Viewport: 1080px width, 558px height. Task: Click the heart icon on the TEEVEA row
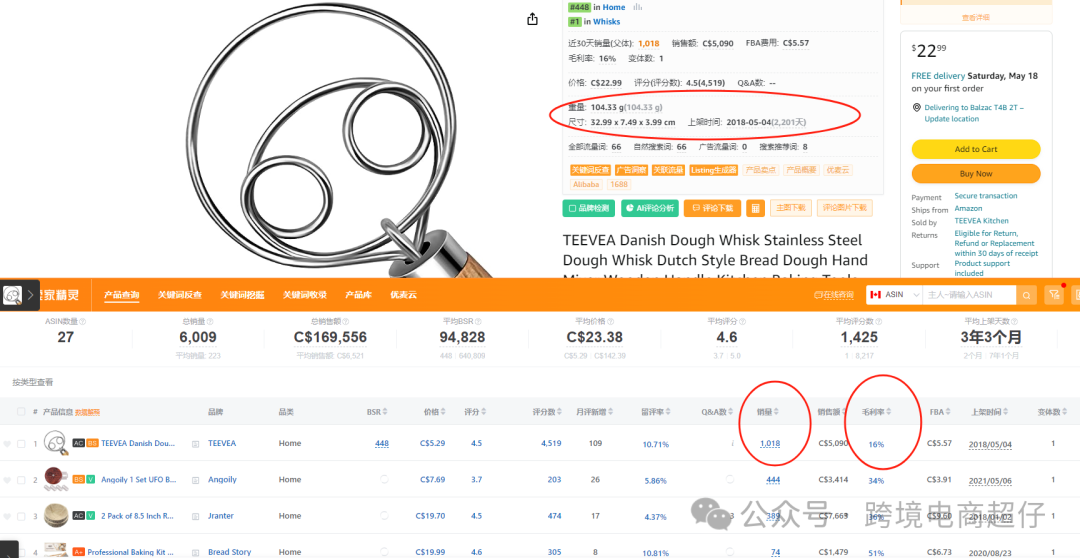pos(7,444)
